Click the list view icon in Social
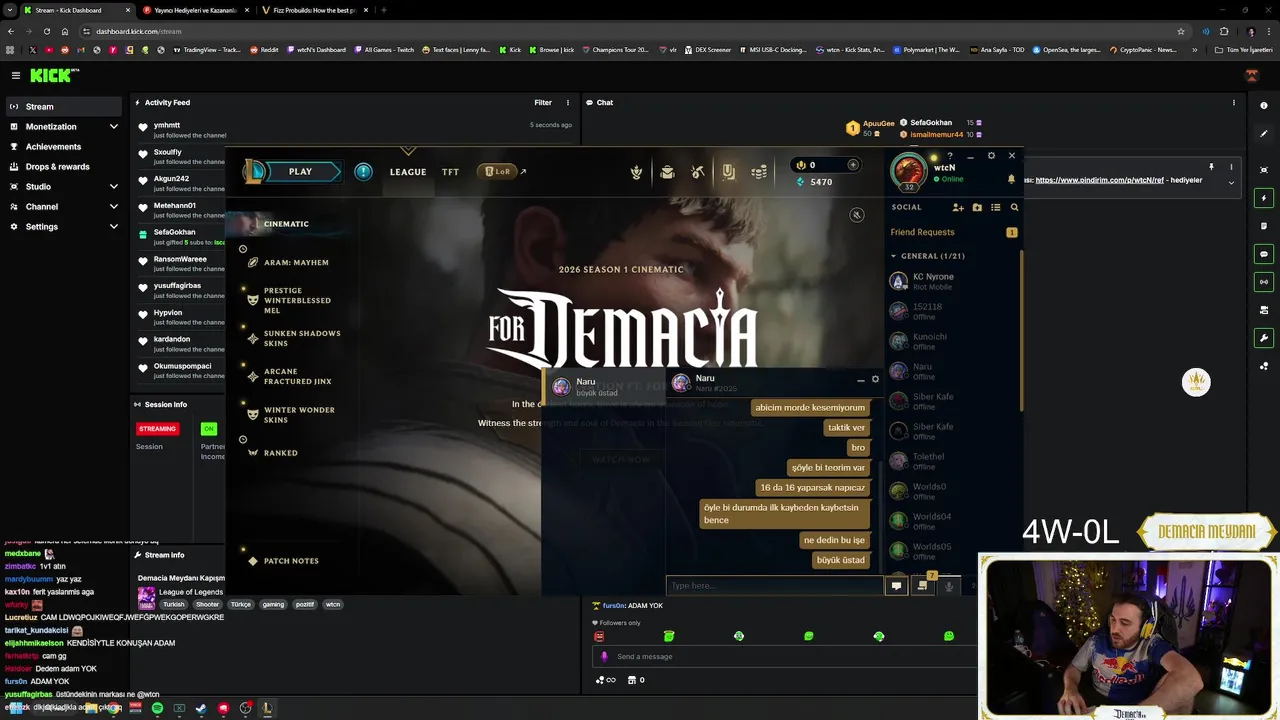 coord(995,207)
